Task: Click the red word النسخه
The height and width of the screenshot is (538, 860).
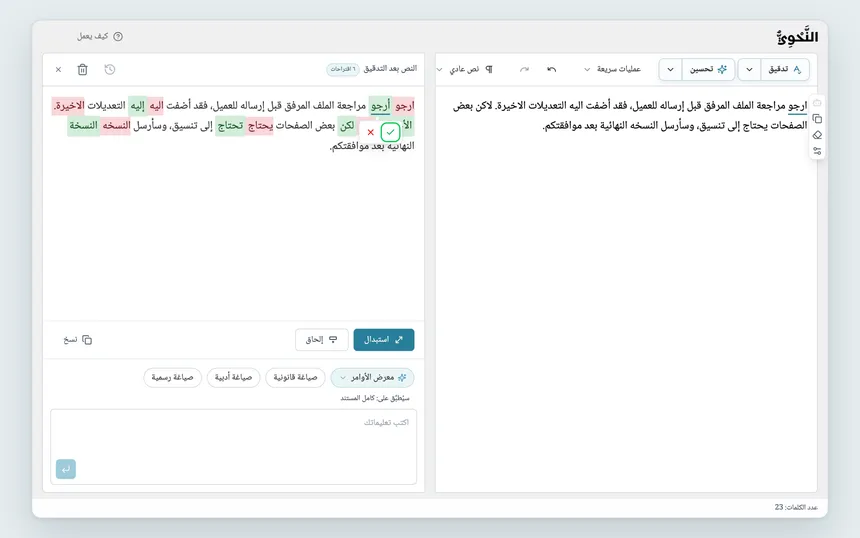Action: click(x=116, y=126)
